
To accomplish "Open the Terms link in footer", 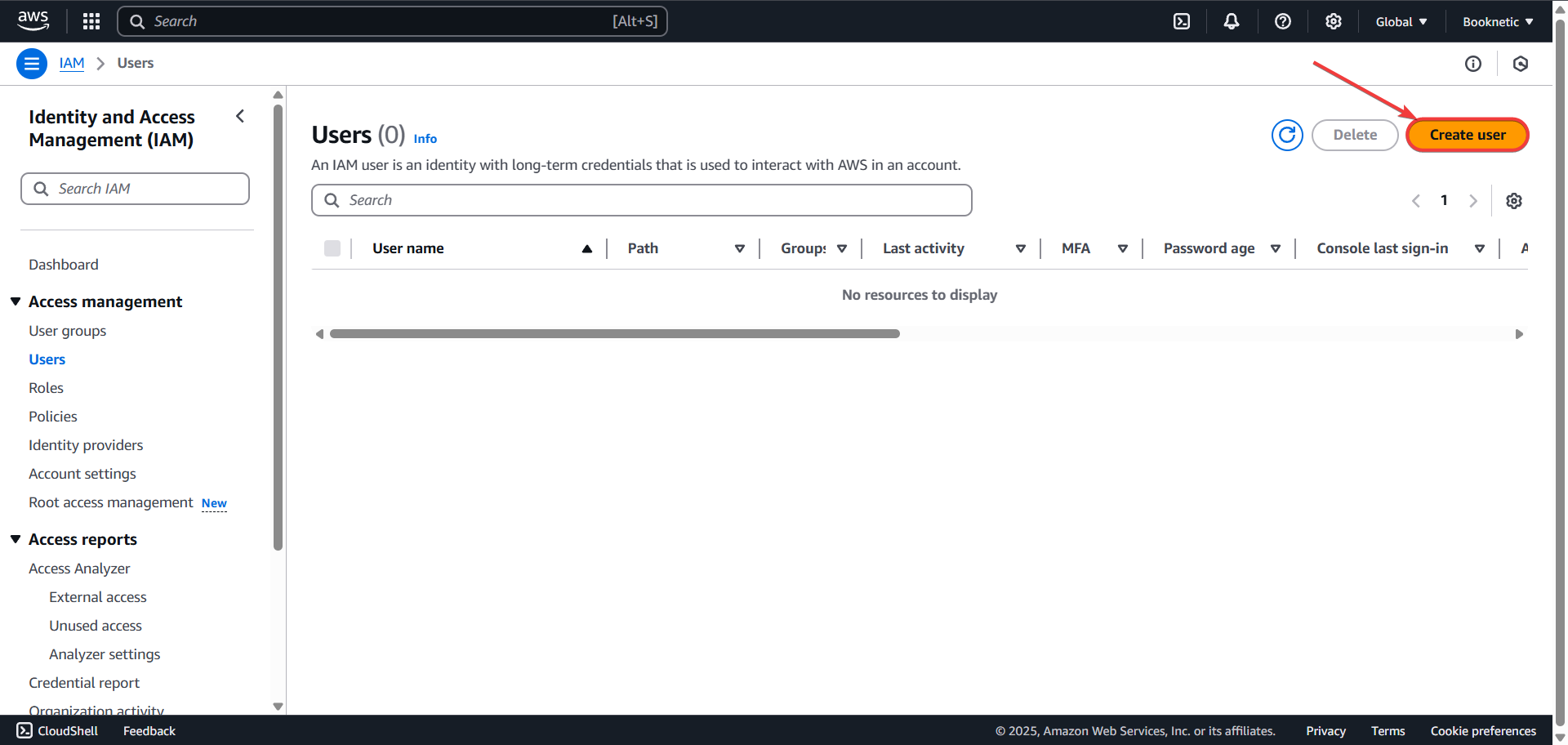I will 1388,730.
